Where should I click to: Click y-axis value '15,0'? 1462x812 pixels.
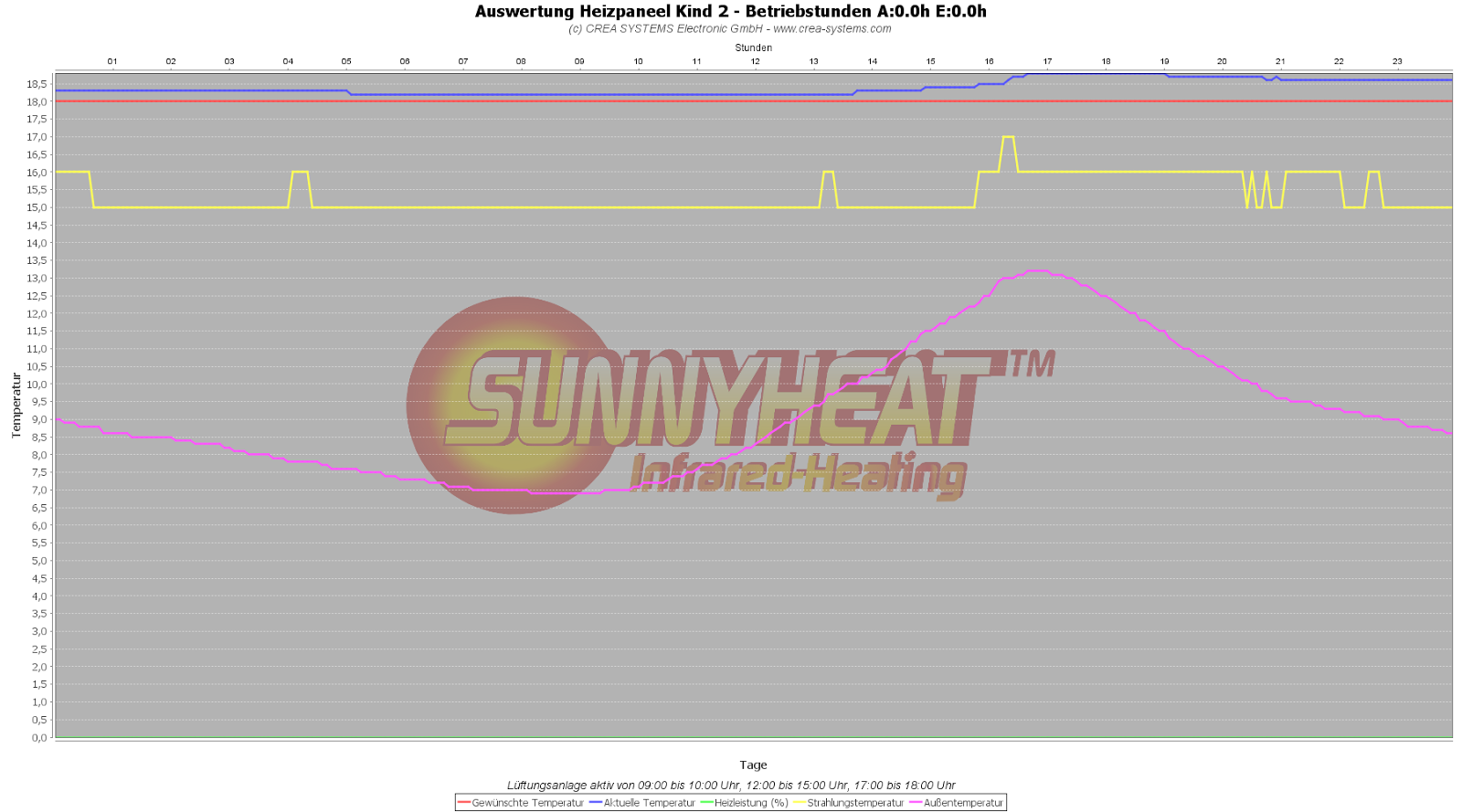[x=37, y=207]
